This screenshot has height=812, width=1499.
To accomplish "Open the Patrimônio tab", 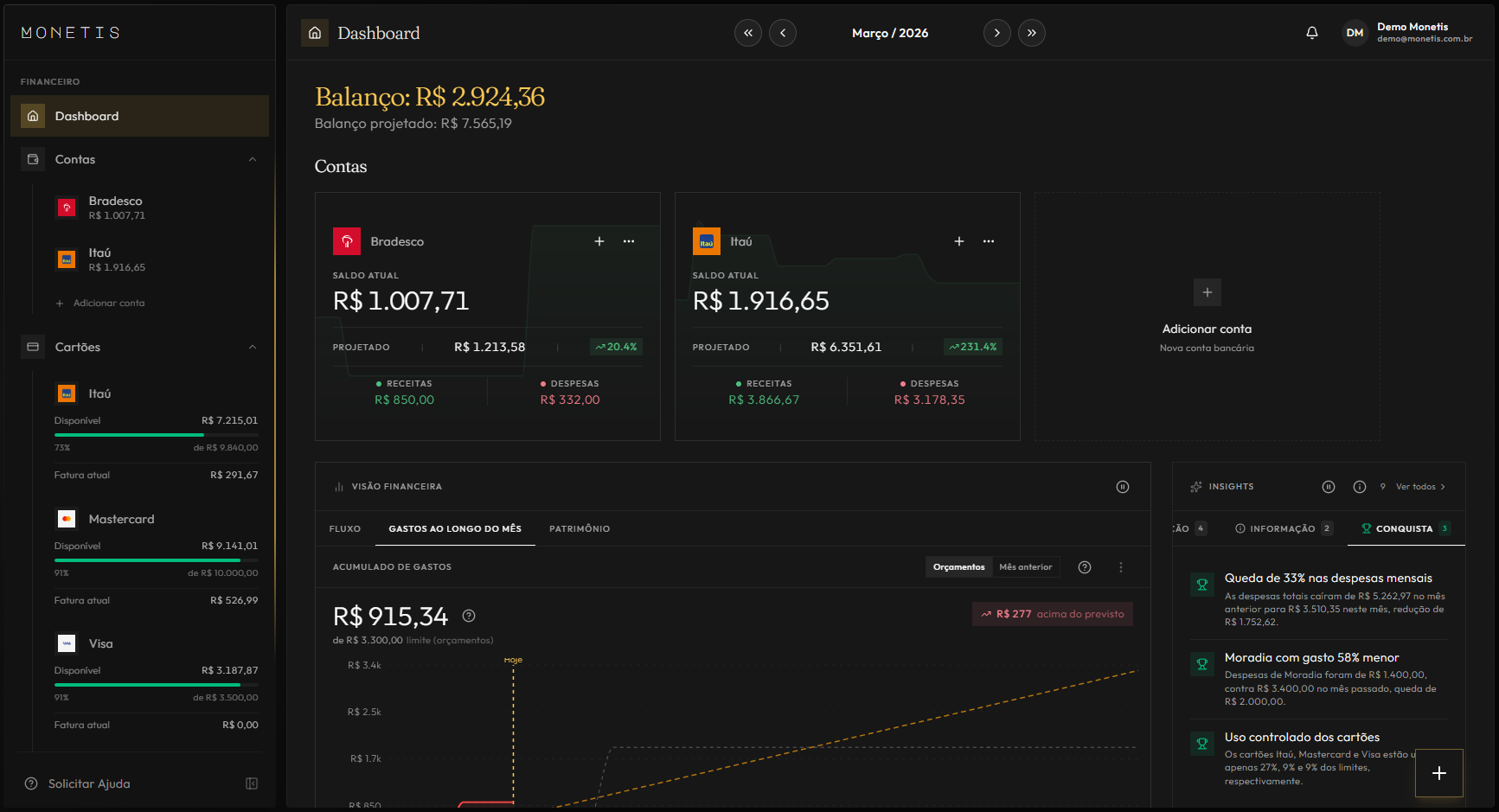I will (579, 528).
